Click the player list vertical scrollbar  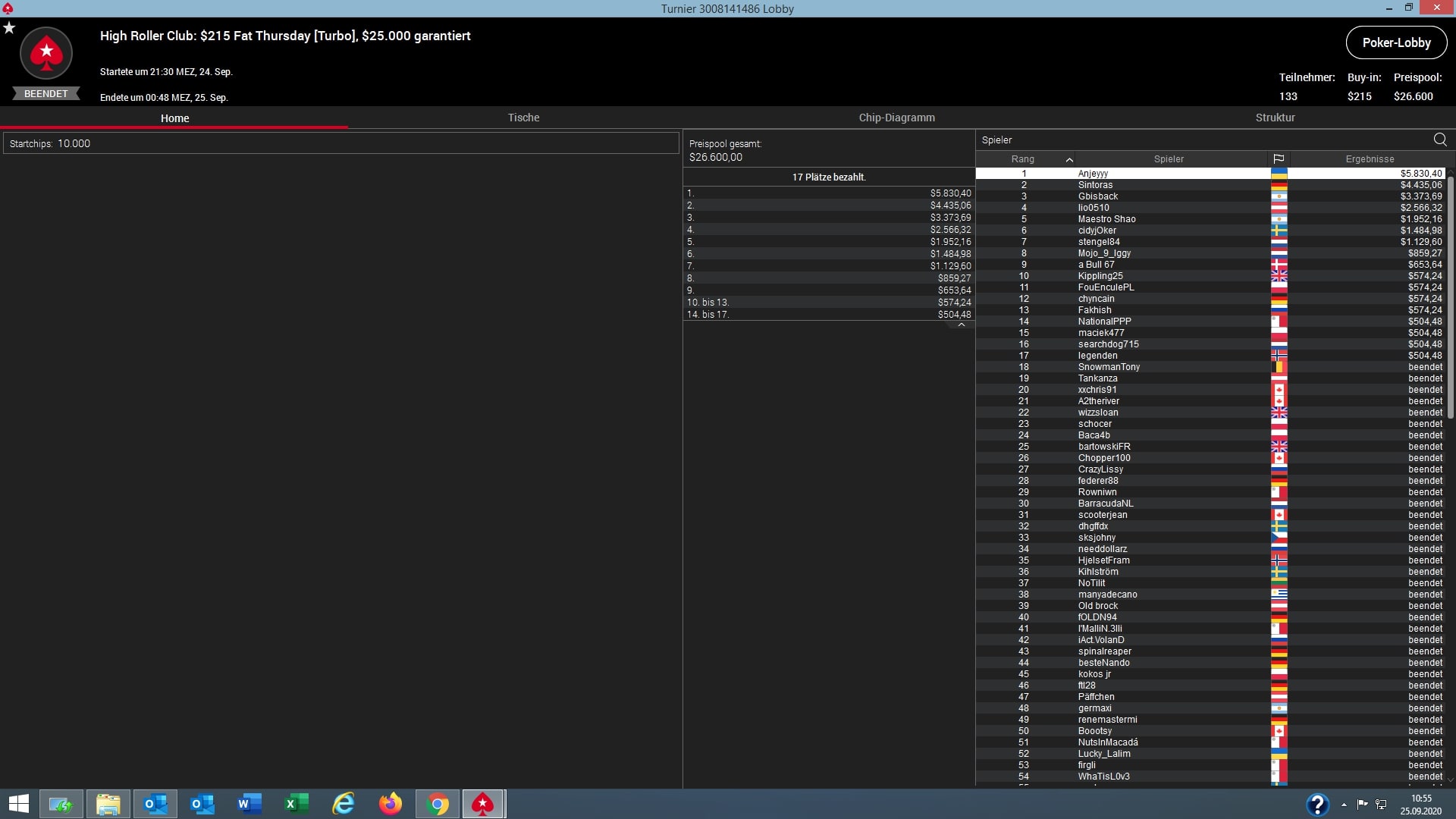tap(1450, 296)
